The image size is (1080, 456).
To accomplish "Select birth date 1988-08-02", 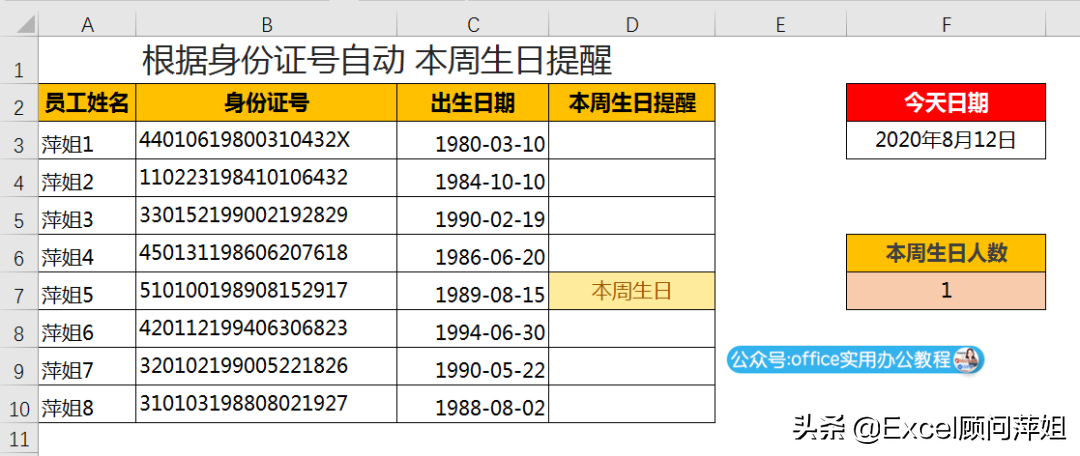I will pos(473,404).
